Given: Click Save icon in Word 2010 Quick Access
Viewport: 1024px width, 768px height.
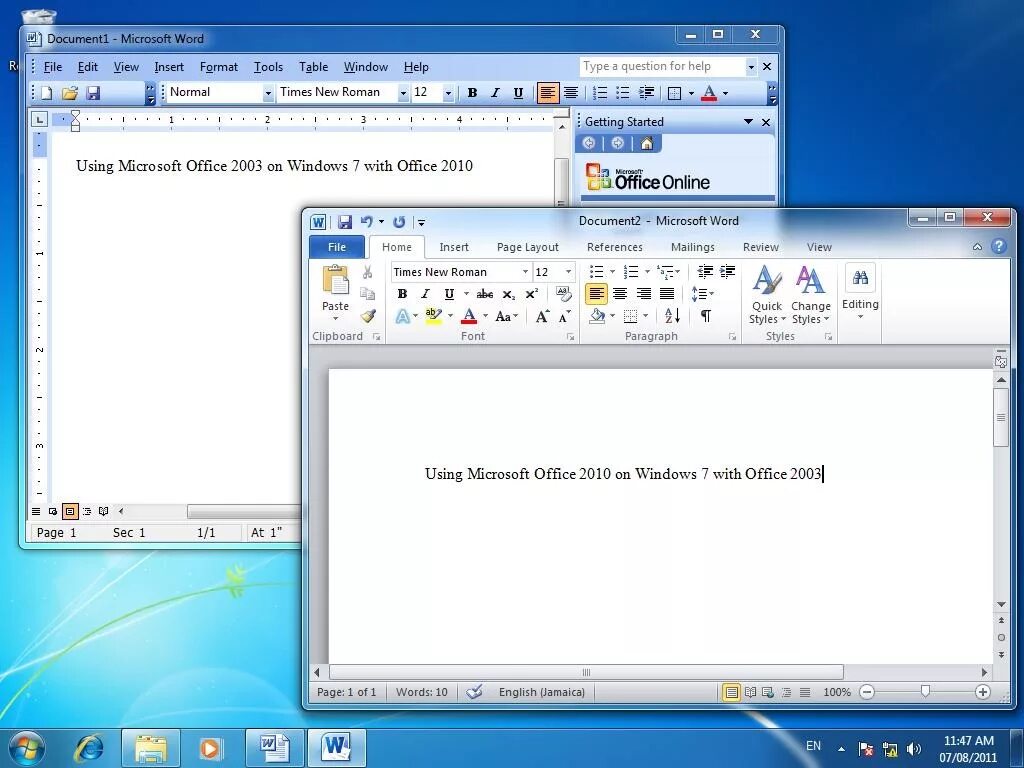Looking at the screenshot, I should 345,222.
